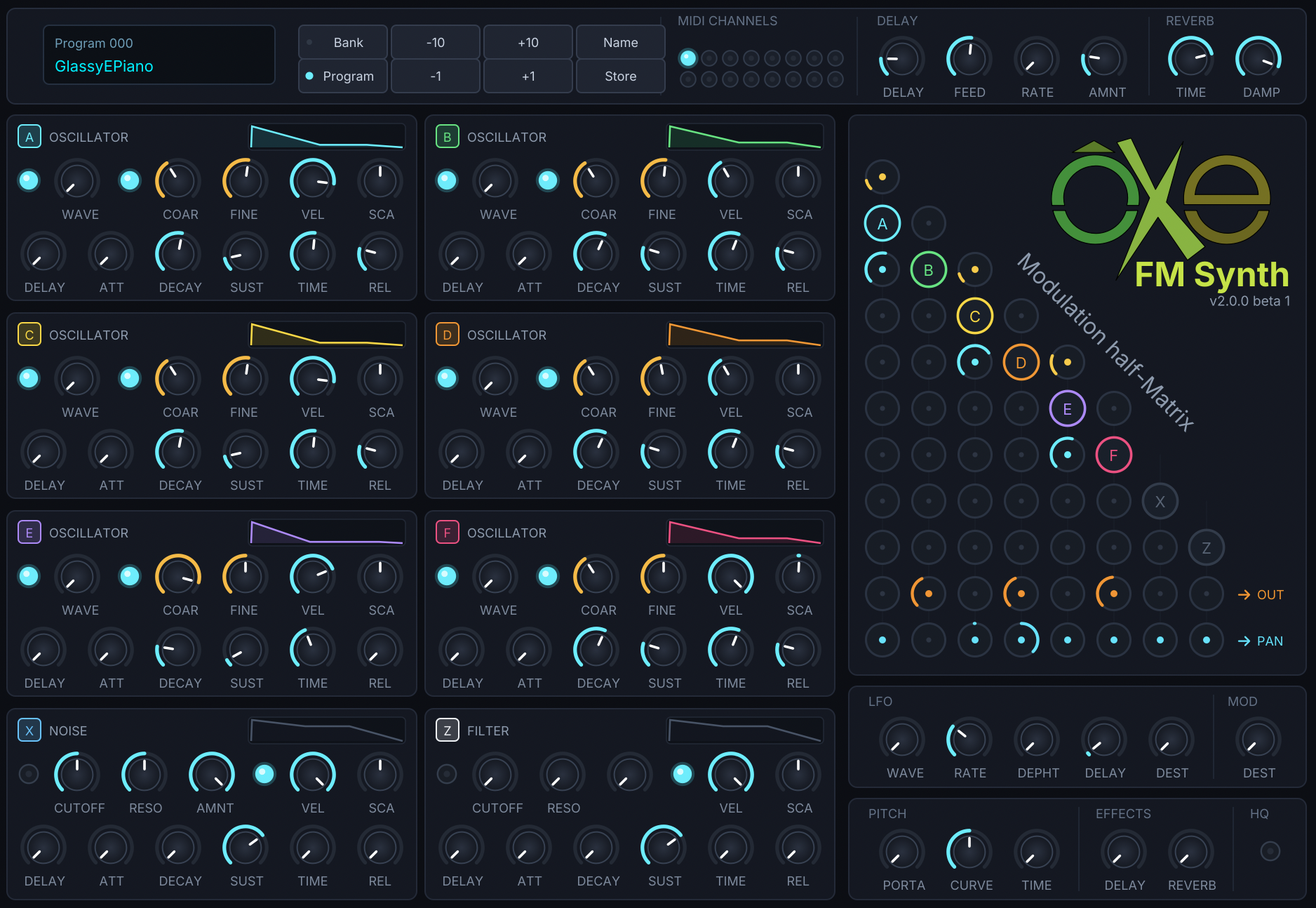This screenshot has width=1316, height=908.
Task: Adjust the MOD DEST knob
Action: 1258,740
